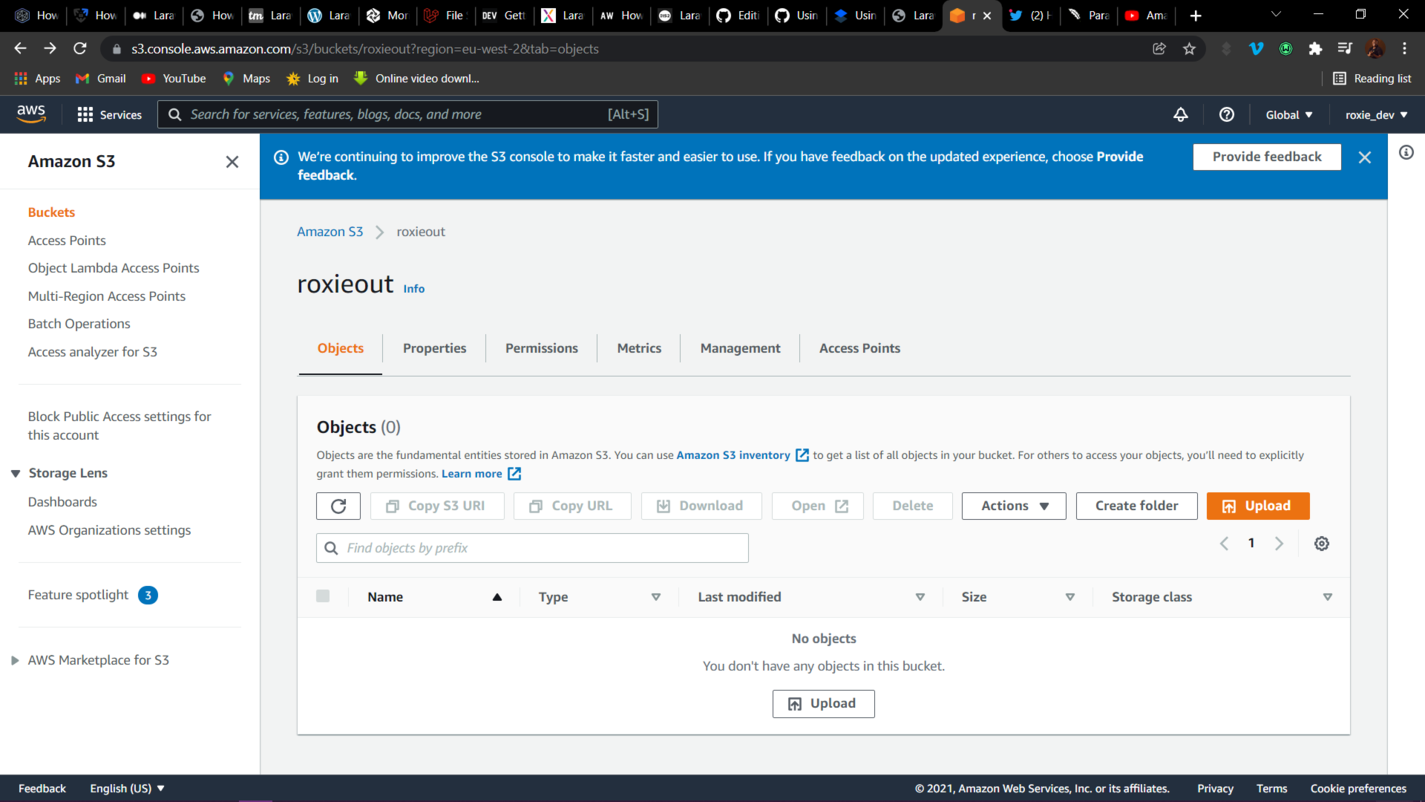Toggle the select-all objects checkbox
This screenshot has width=1425, height=802.
click(323, 596)
